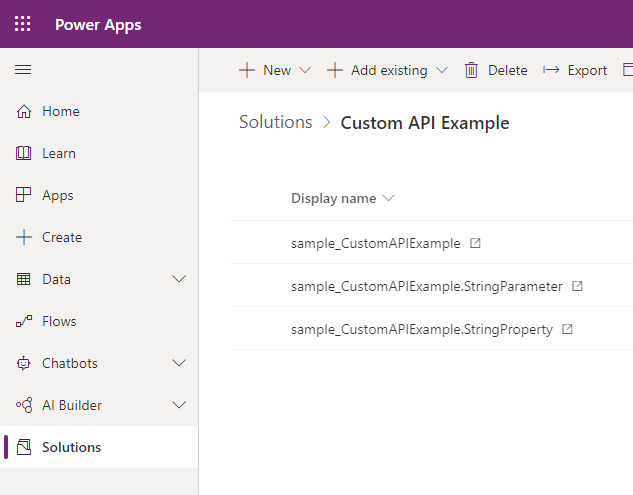
Task: Click the Flows icon in sidebar
Action: tap(24, 322)
